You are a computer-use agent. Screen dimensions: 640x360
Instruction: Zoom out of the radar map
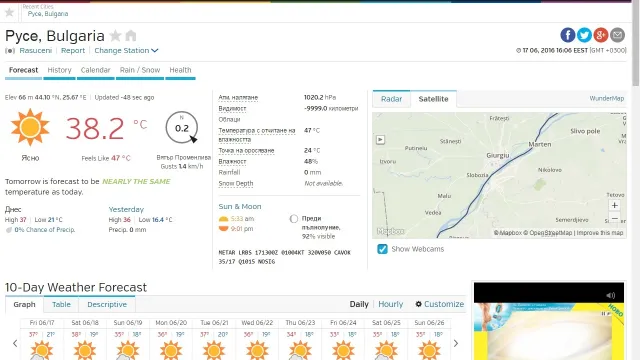pyautogui.click(x=614, y=218)
